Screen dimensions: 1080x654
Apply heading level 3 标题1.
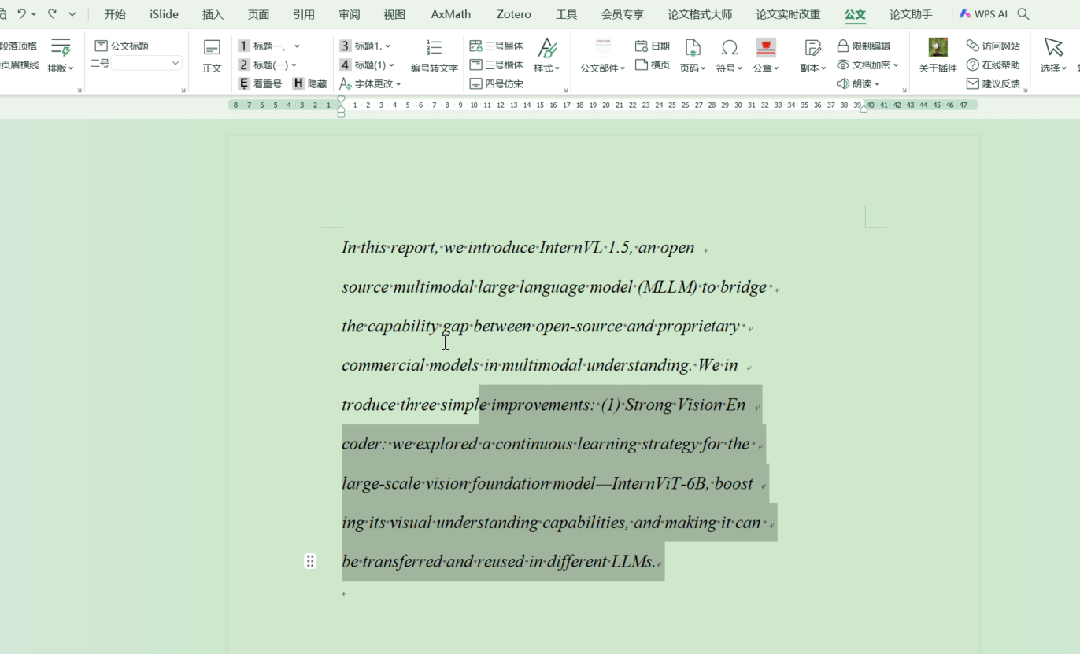tap(361, 45)
